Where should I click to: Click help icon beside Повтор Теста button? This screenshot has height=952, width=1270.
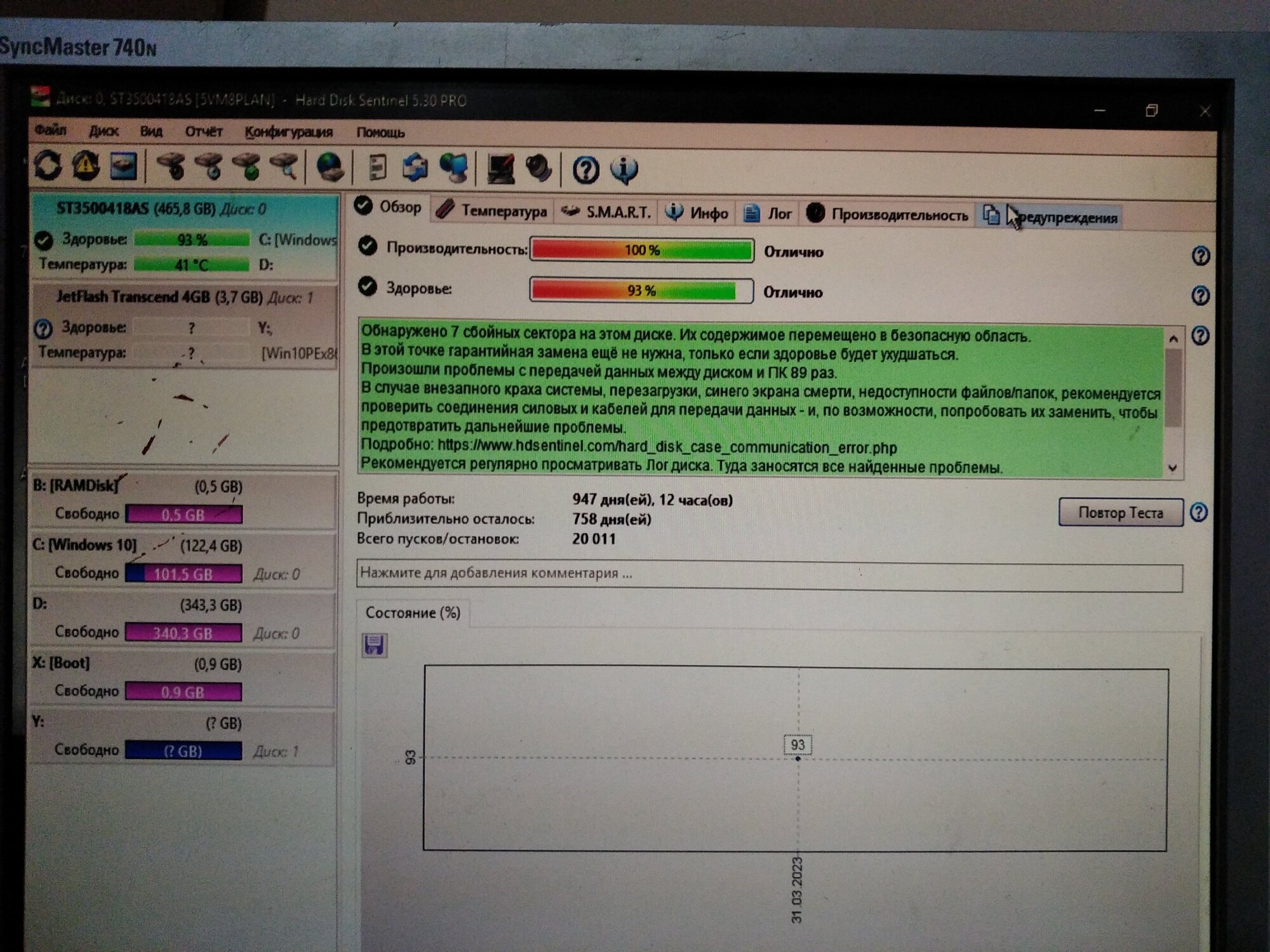[1198, 512]
